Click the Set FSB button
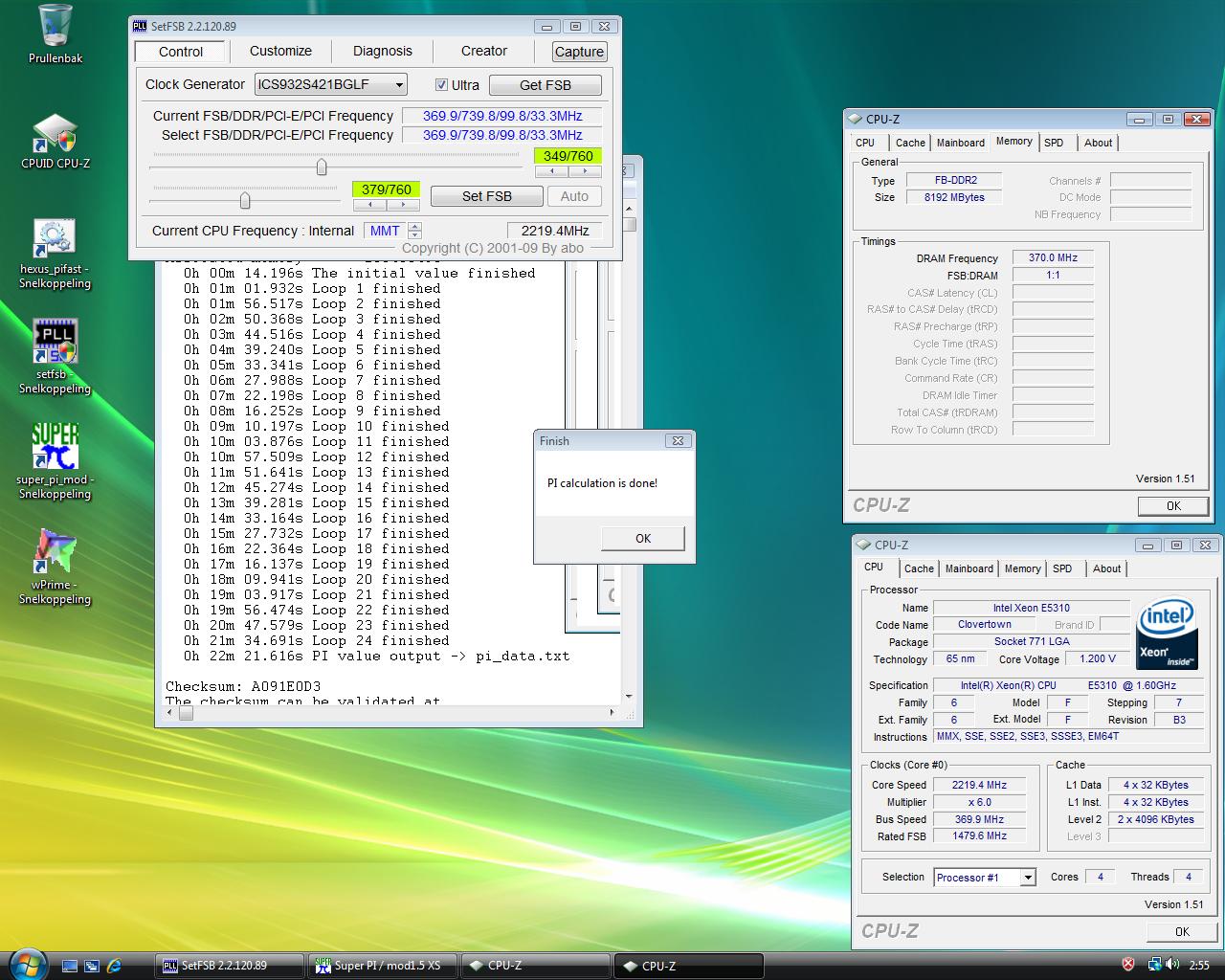Viewport: 1225px width, 980px height. 487,196
